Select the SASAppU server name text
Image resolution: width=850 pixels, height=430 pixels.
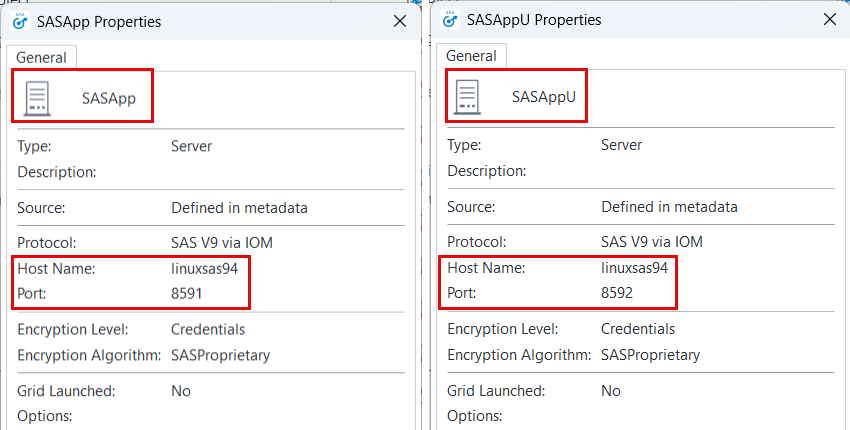click(x=544, y=97)
